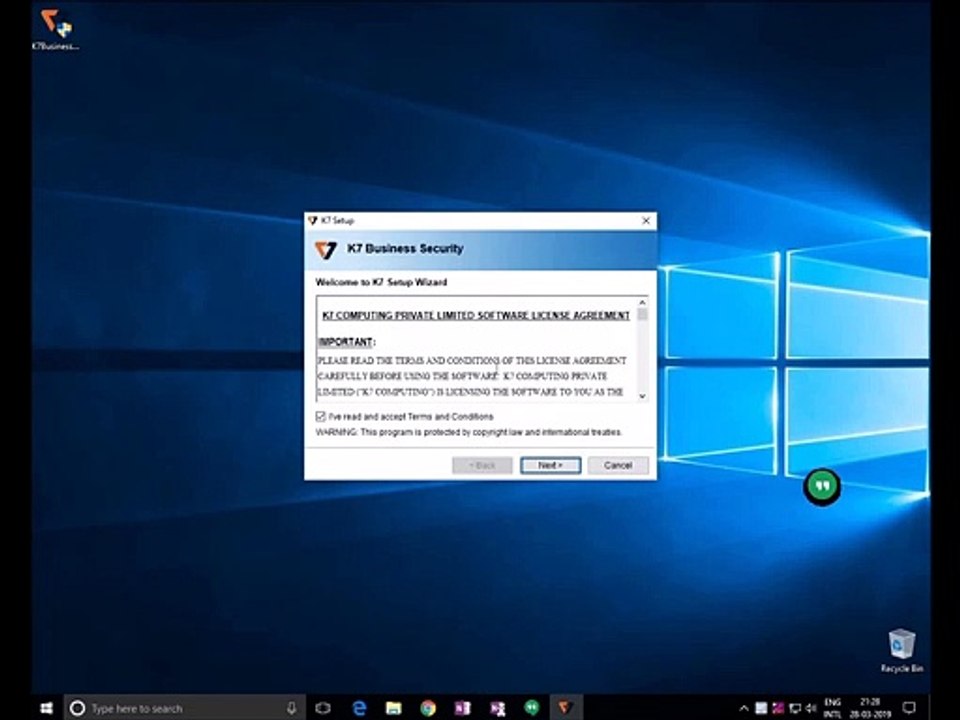Click the disabled Back button
This screenshot has height=720, width=960.
(x=482, y=465)
